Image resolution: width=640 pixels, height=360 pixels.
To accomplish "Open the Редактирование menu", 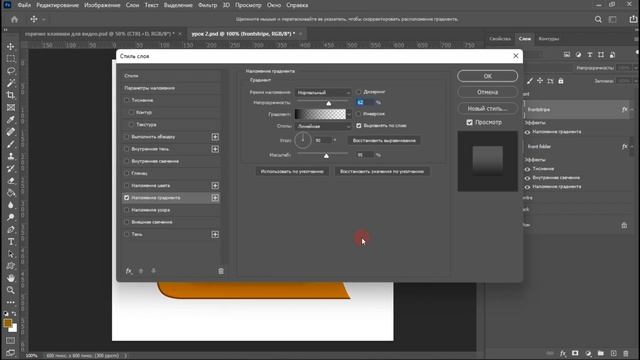I will [58, 5].
